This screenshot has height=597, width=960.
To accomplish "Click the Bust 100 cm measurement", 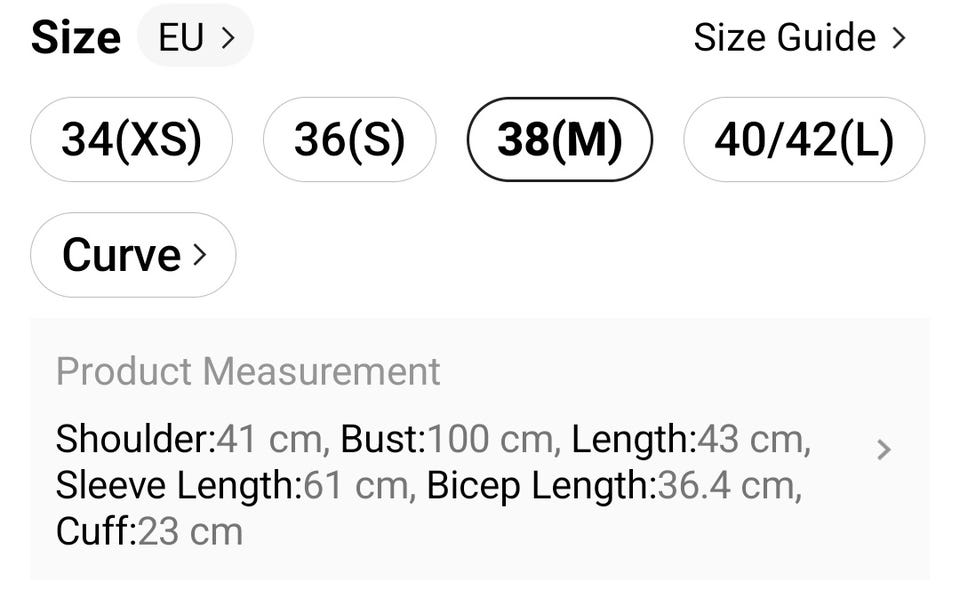I will point(449,438).
